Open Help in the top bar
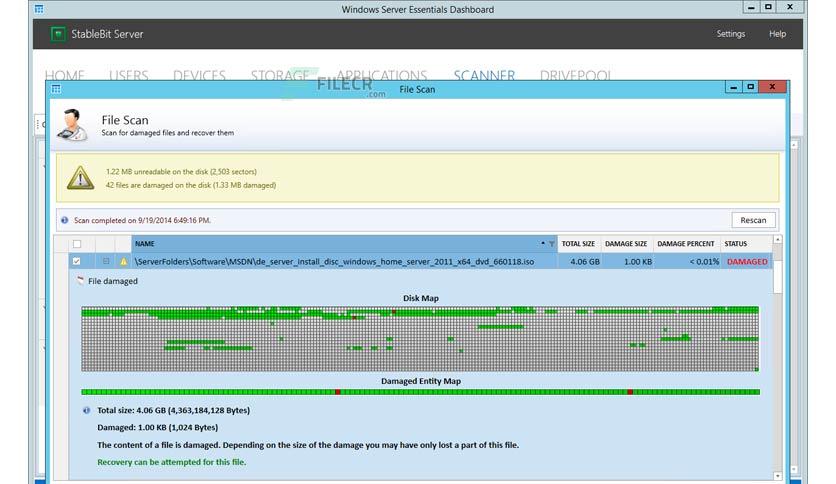 coord(777,34)
